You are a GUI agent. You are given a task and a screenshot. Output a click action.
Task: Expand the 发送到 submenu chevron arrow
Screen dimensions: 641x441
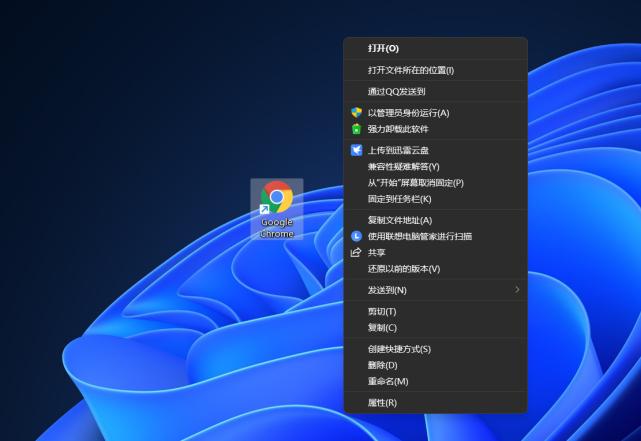pyautogui.click(x=517, y=289)
